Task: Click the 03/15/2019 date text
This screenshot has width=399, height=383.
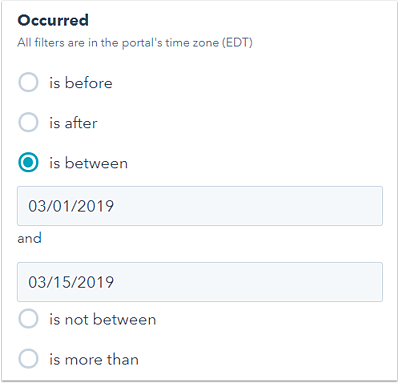Action: pos(71,282)
